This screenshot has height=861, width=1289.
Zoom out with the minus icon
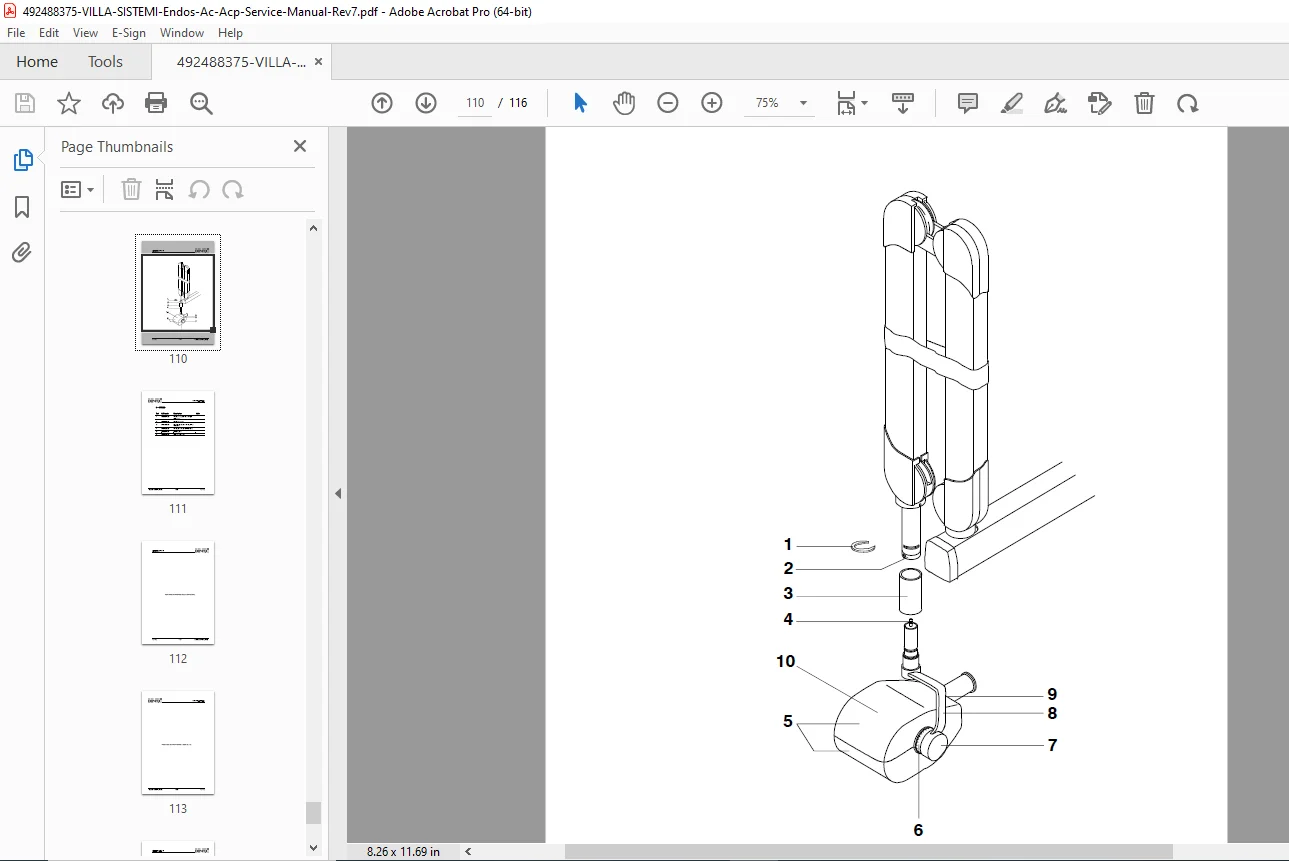(x=668, y=103)
